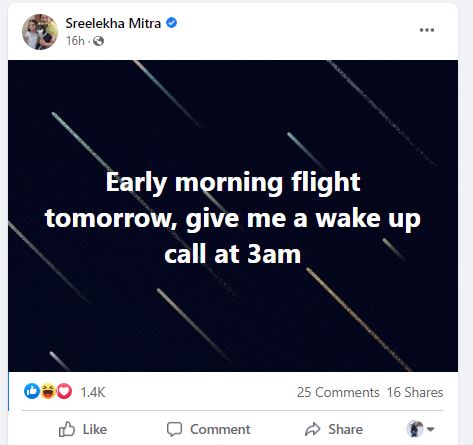This screenshot has width=473, height=445.
Task: Open the 16h post timestamp
Action: coord(75,41)
